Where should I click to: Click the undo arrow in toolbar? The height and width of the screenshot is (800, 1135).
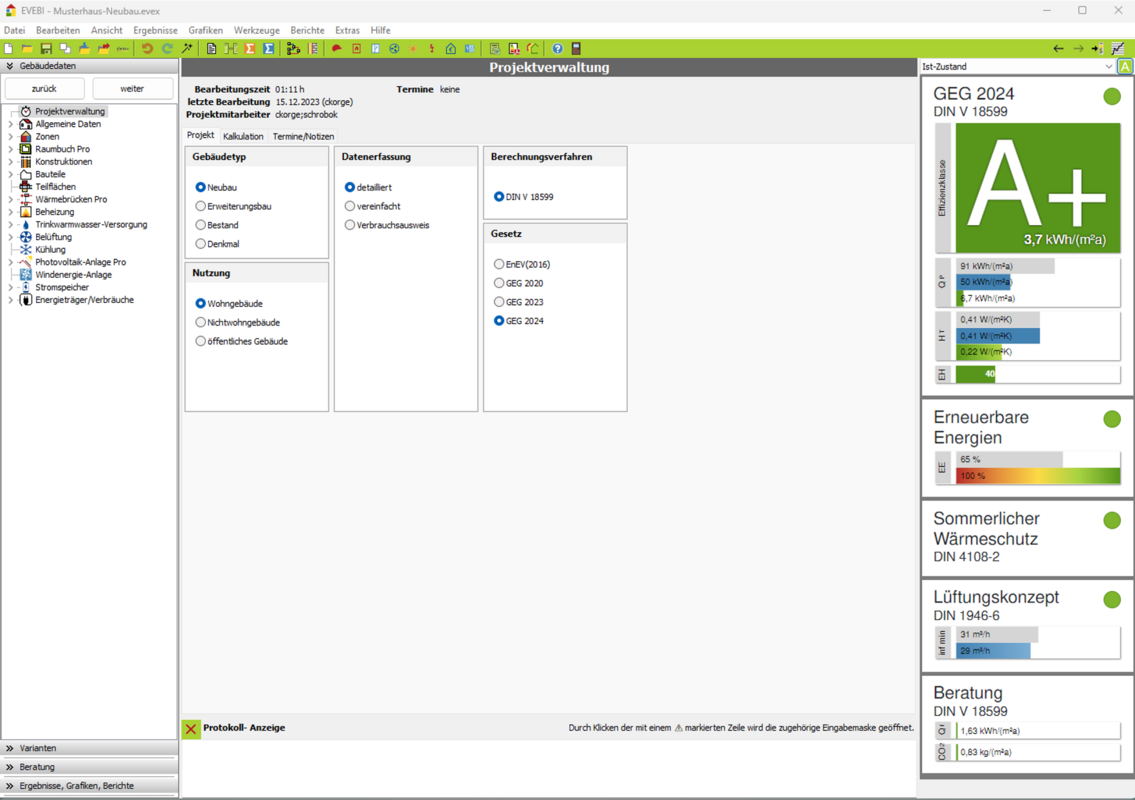pos(147,48)
